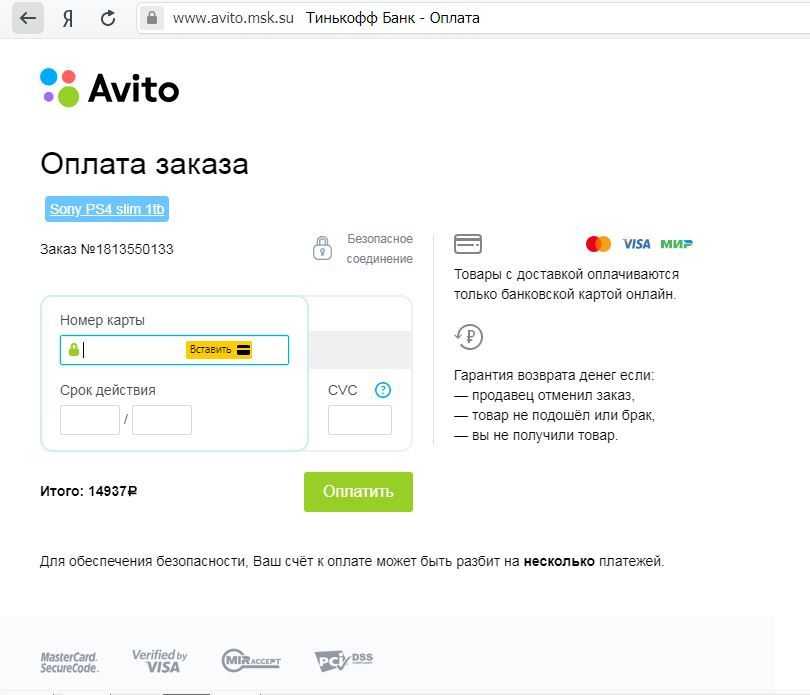The width and height of the screenshot is (810, 695).
Task: Select the expiry year field
Action: [x=162, y=420]
